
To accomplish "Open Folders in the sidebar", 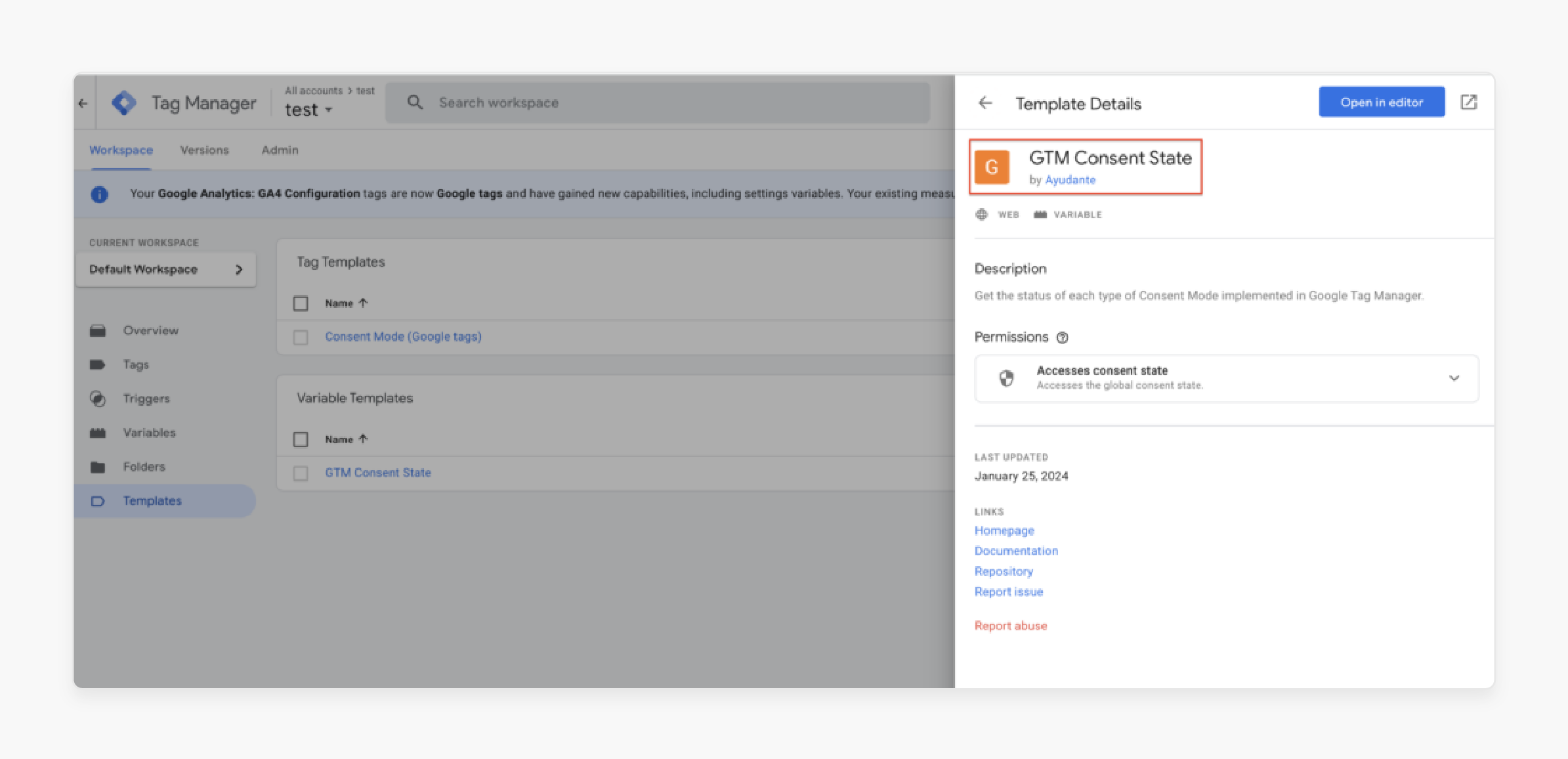I will [144, 467].
